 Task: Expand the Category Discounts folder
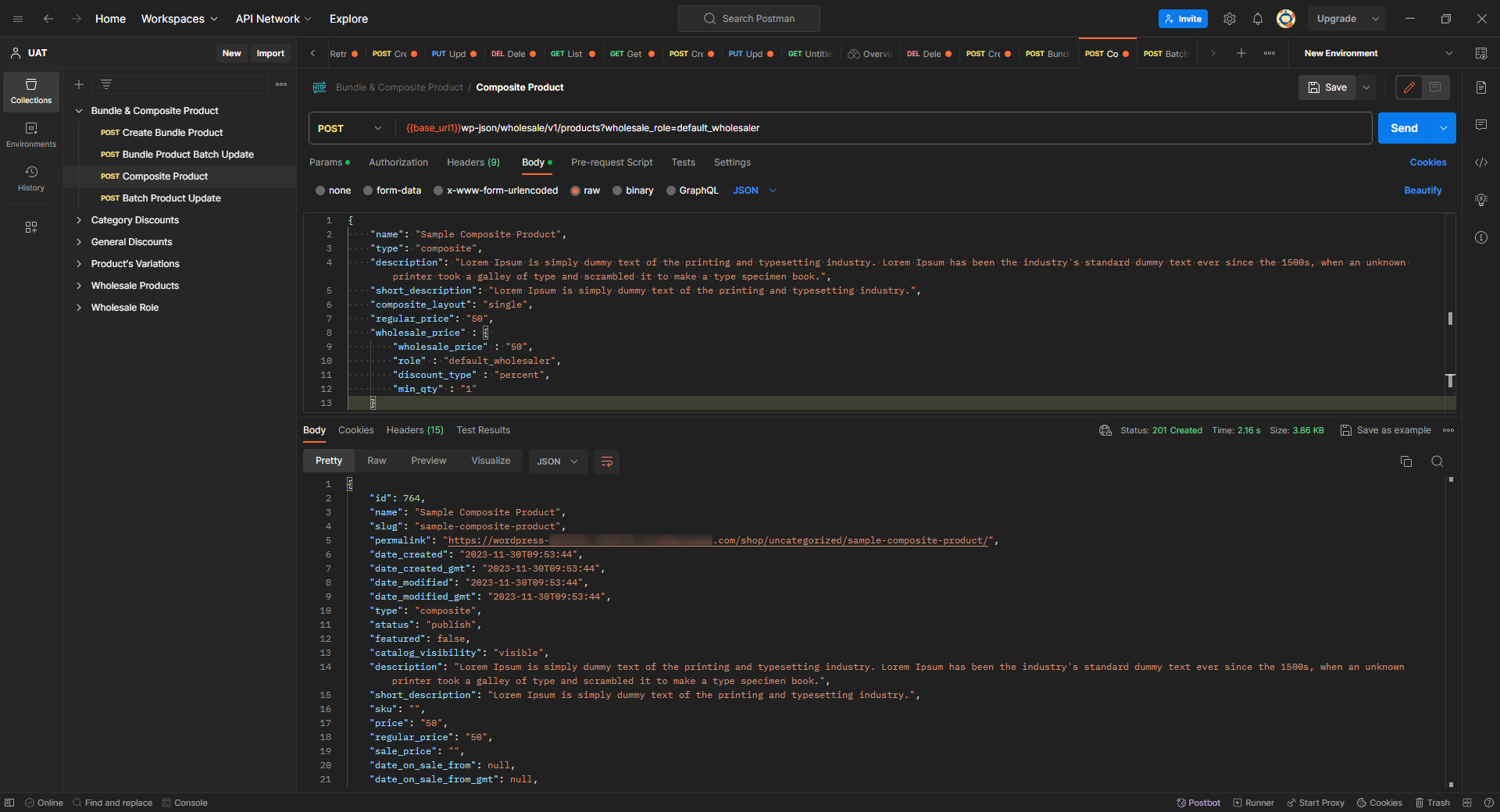click(79, 220)
